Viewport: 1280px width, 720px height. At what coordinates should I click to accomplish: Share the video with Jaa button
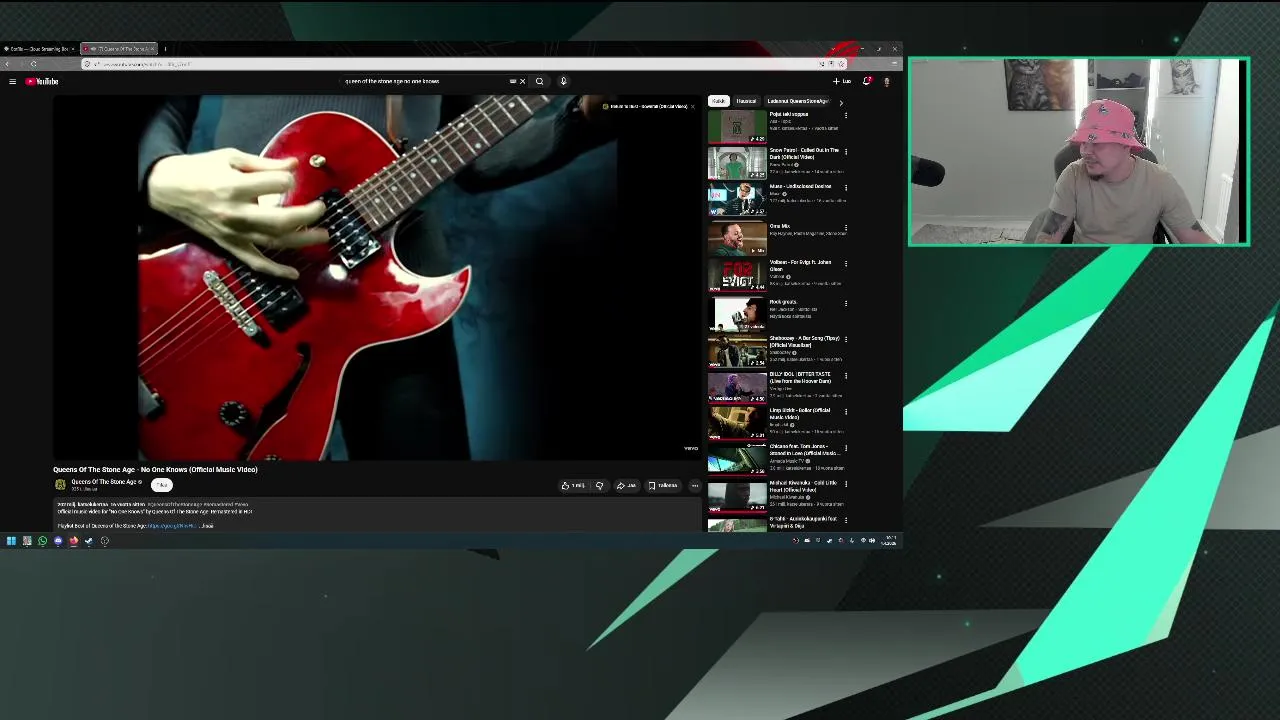click(626, 485)
